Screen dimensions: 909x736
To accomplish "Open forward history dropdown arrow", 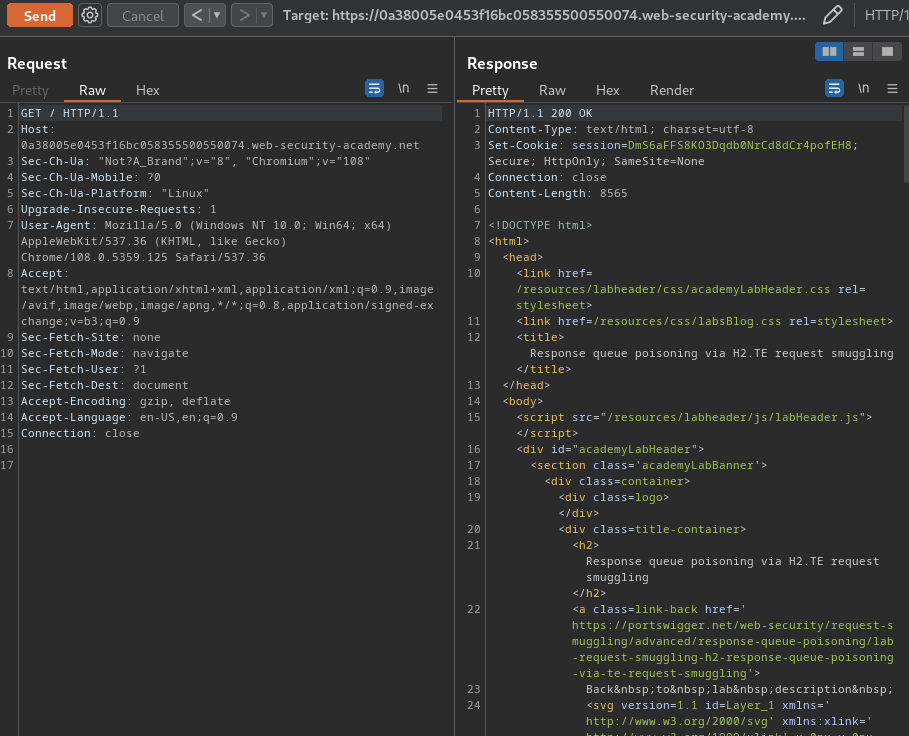I will 264,16.
